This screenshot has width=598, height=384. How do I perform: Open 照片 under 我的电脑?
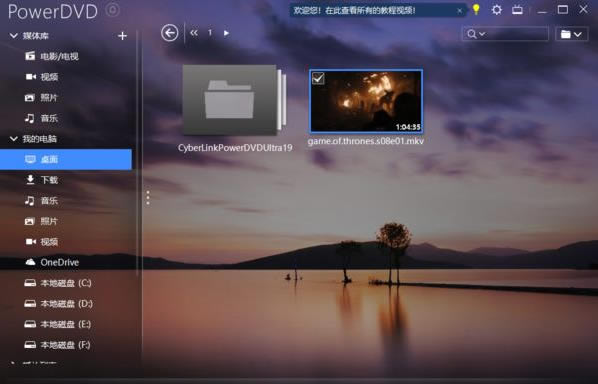pos(41,221)
